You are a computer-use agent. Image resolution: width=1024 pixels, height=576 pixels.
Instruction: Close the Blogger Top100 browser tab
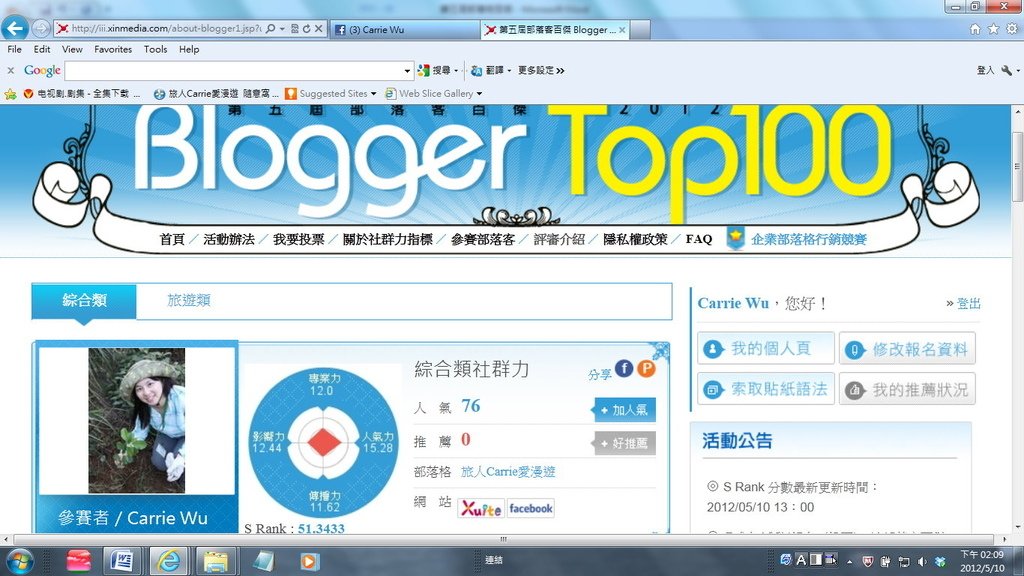click(x=622, y=29)
